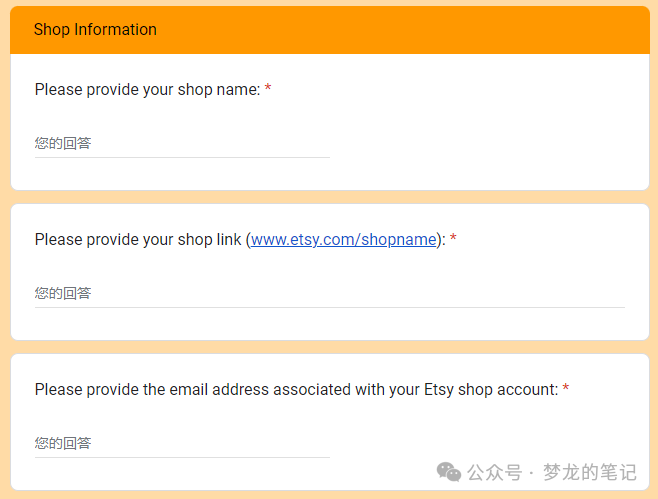This screenshot has height=499, width=658.
Task: Click "Please provide your shop link" question text
Action: 138,240
